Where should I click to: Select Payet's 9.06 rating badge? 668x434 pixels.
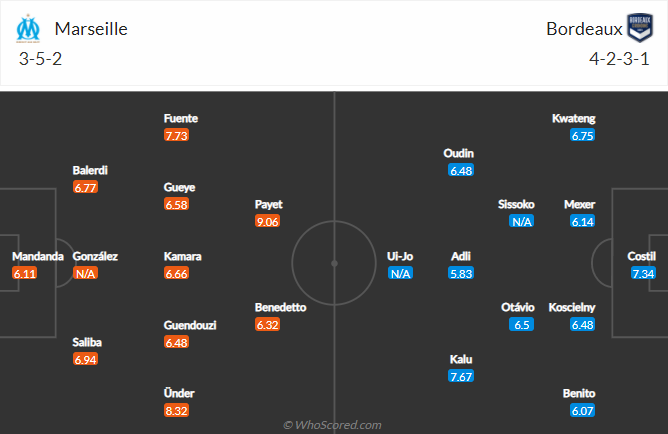click(267, 221)
